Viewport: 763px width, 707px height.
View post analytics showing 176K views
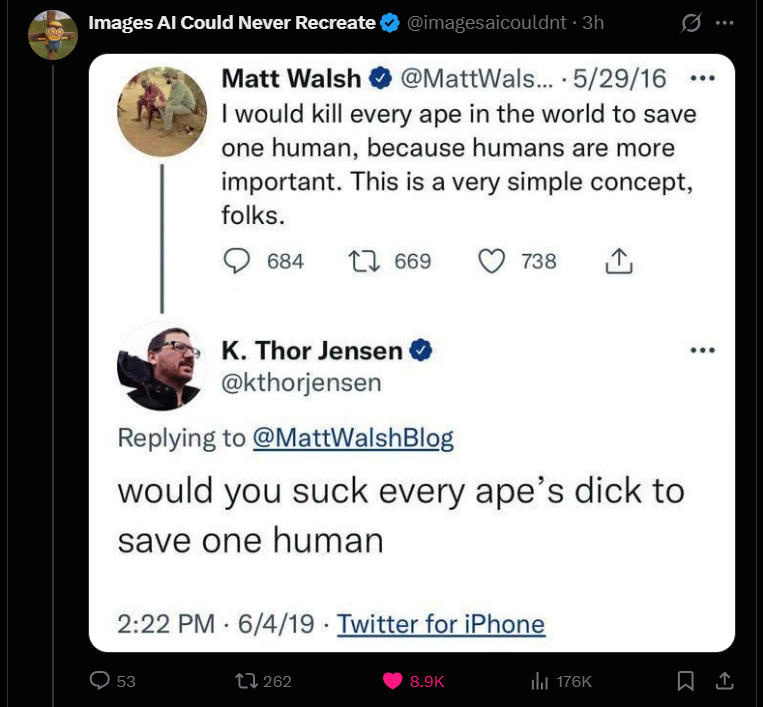point(541,681)
